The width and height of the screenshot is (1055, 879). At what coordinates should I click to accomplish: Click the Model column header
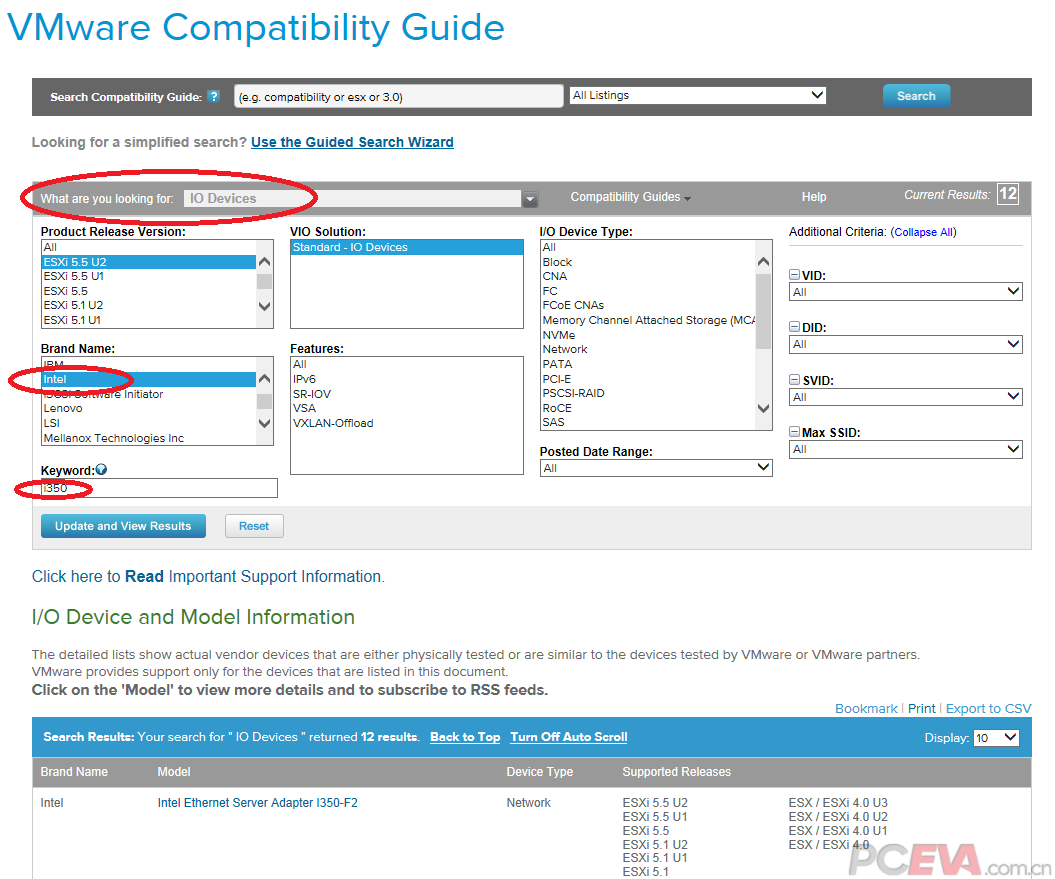pyautogui.click(x=174, y=771)
